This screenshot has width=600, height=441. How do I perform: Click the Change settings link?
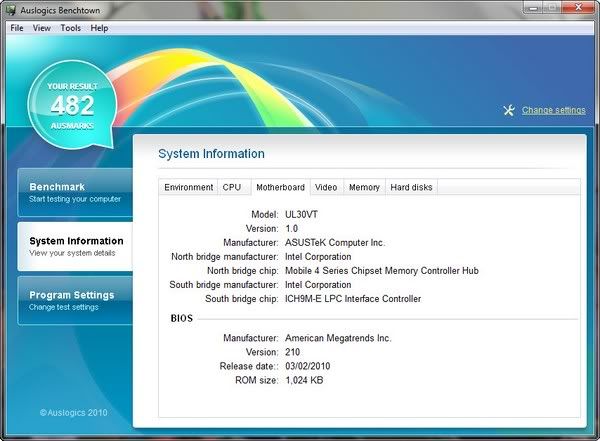554,110
